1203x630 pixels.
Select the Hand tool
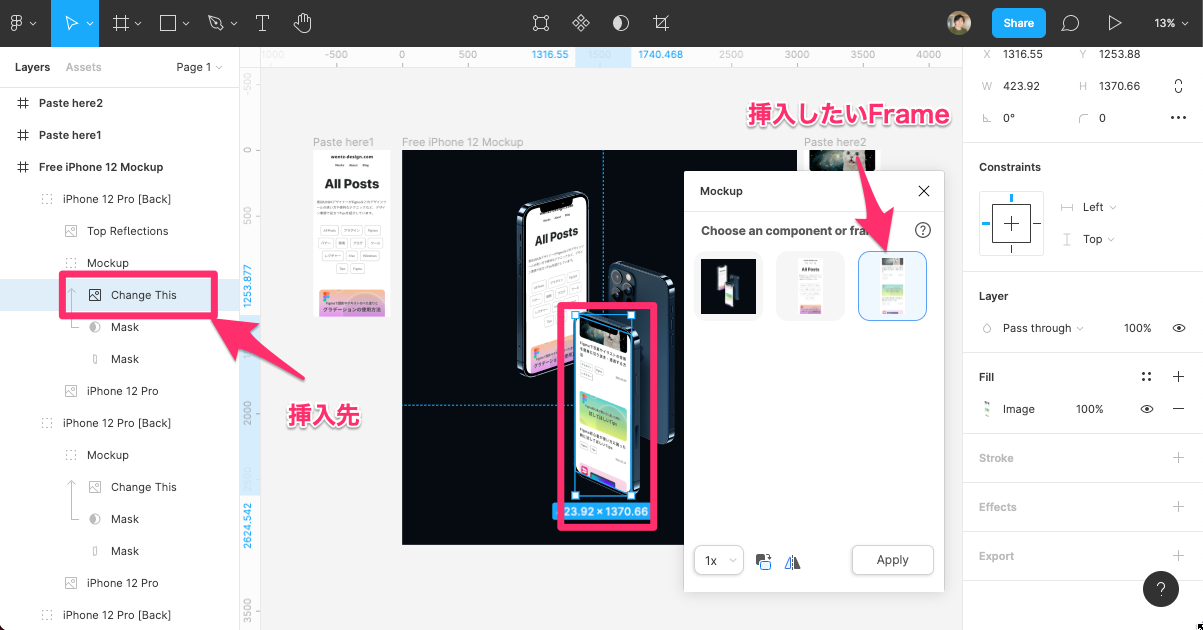click(302, 22)
